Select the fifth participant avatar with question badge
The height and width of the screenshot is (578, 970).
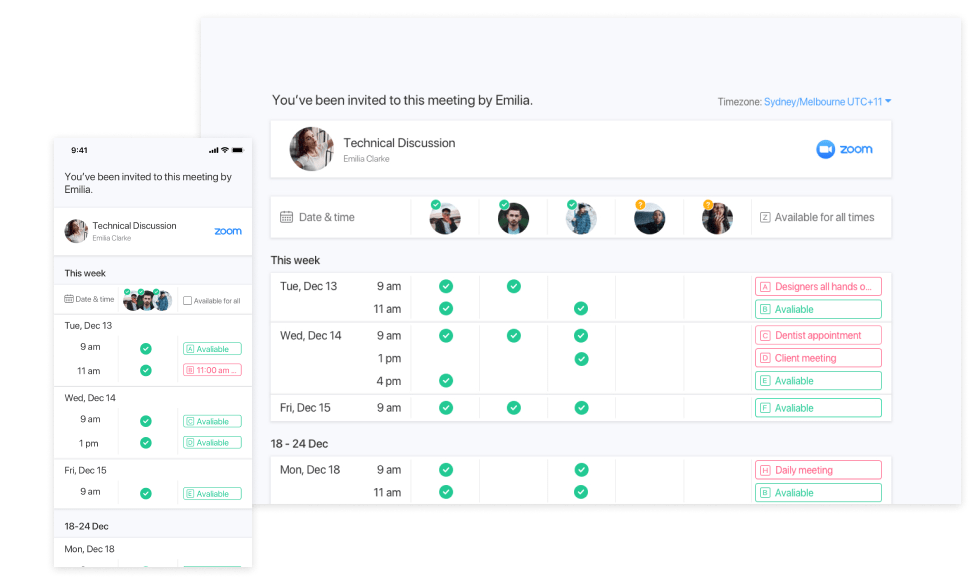point(717,218)
